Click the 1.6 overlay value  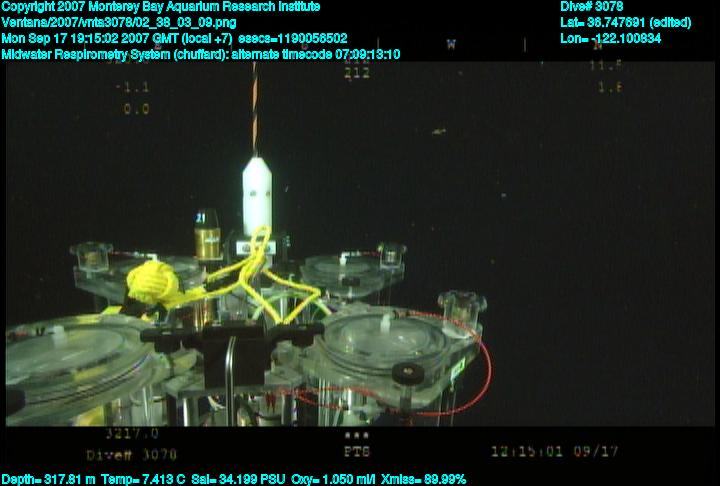[x=610, y=87]
